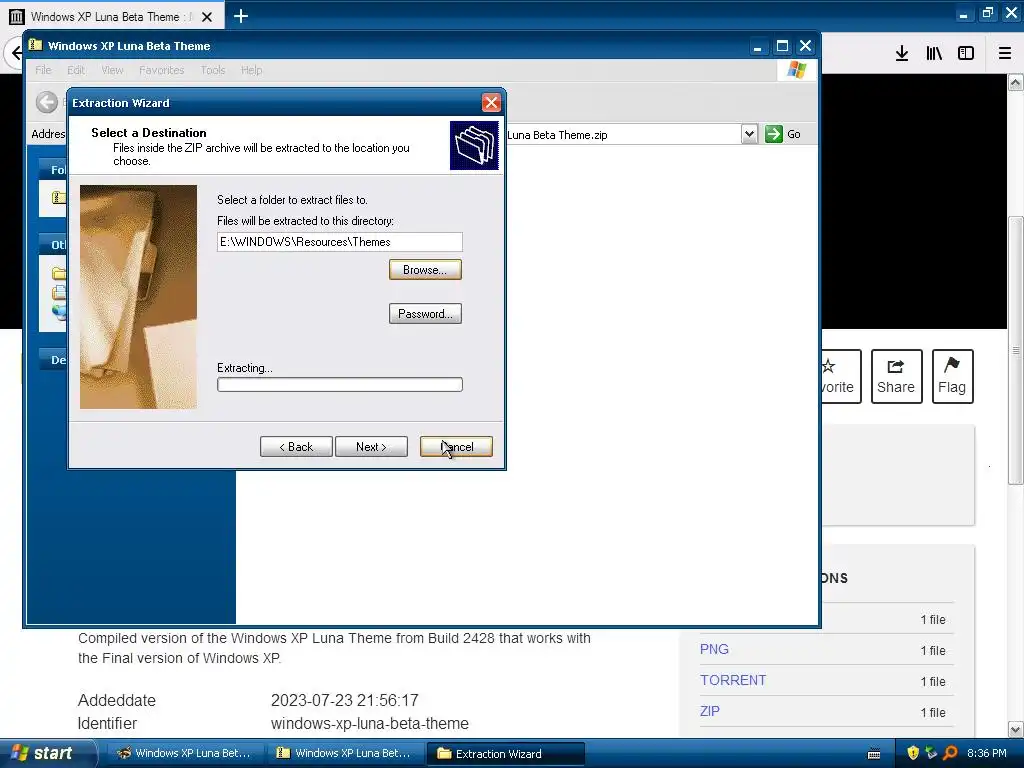Edit the extraction directory path field
Image resolution: width=1024 pixels, height=768 pixels.
point(340,242)
